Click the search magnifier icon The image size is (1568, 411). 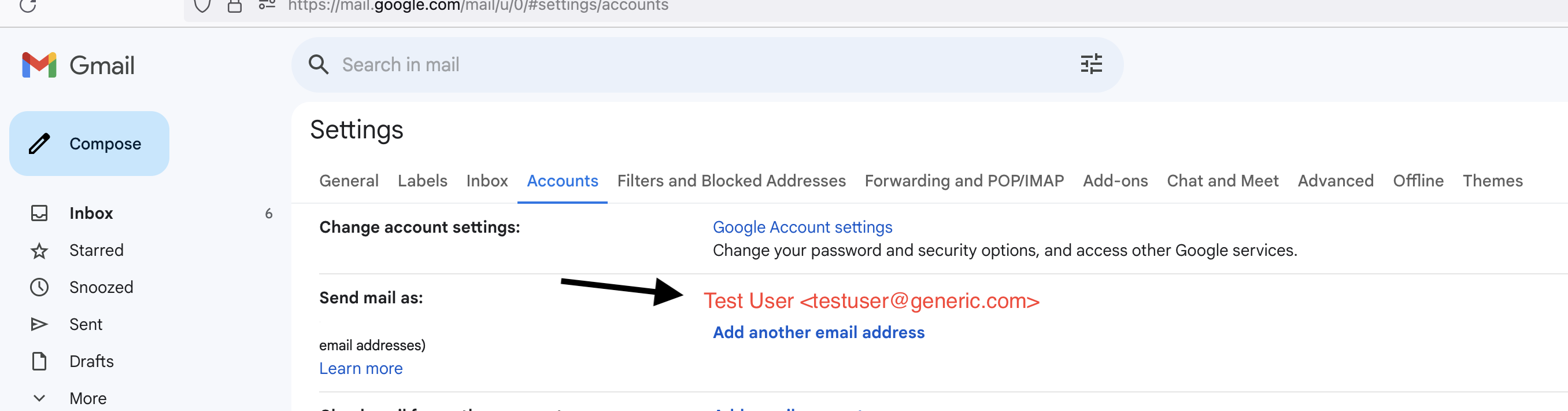coord(319,65)
